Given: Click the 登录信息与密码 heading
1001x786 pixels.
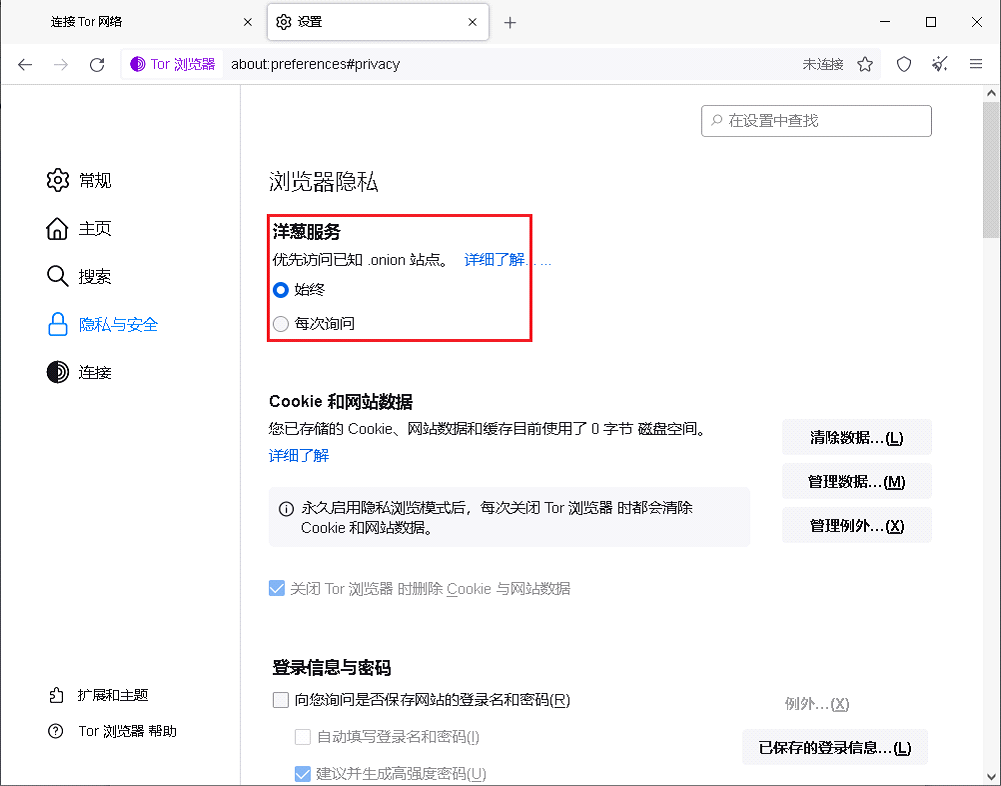Looking at the screenshot, I should click(331, 668).
